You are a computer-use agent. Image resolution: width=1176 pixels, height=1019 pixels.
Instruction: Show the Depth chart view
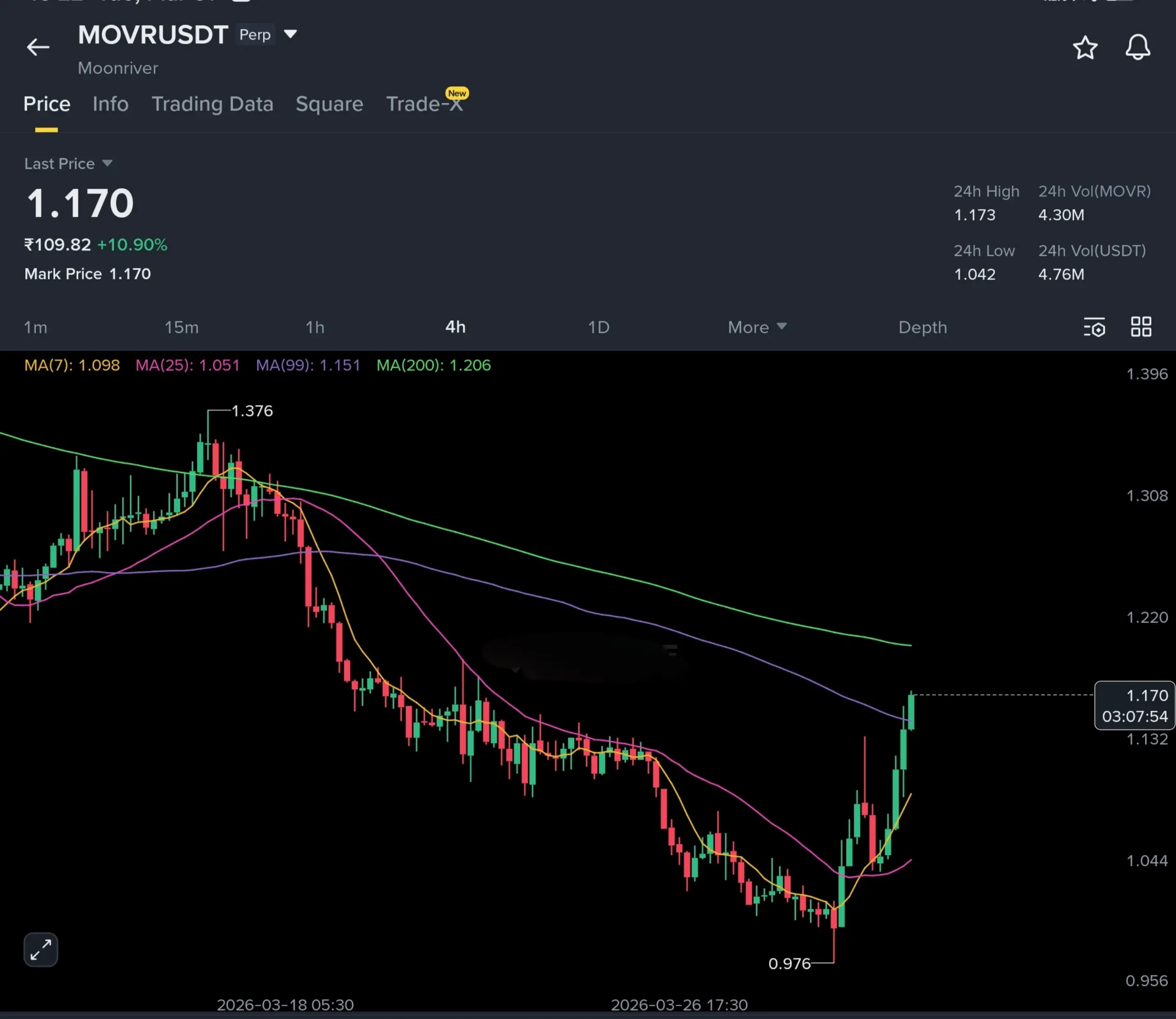pos(922,328)
